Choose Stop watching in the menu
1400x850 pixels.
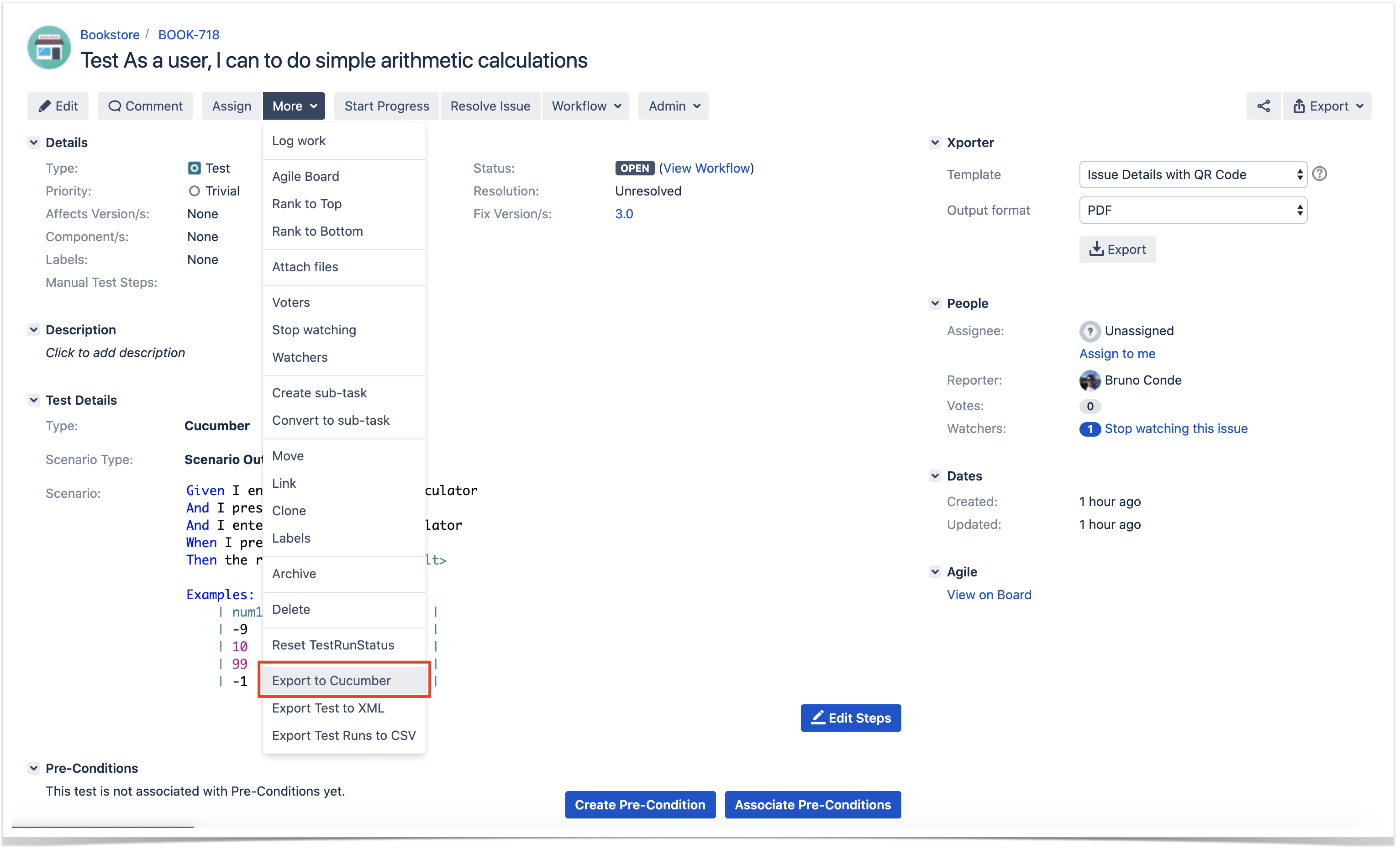click(345, 331)
